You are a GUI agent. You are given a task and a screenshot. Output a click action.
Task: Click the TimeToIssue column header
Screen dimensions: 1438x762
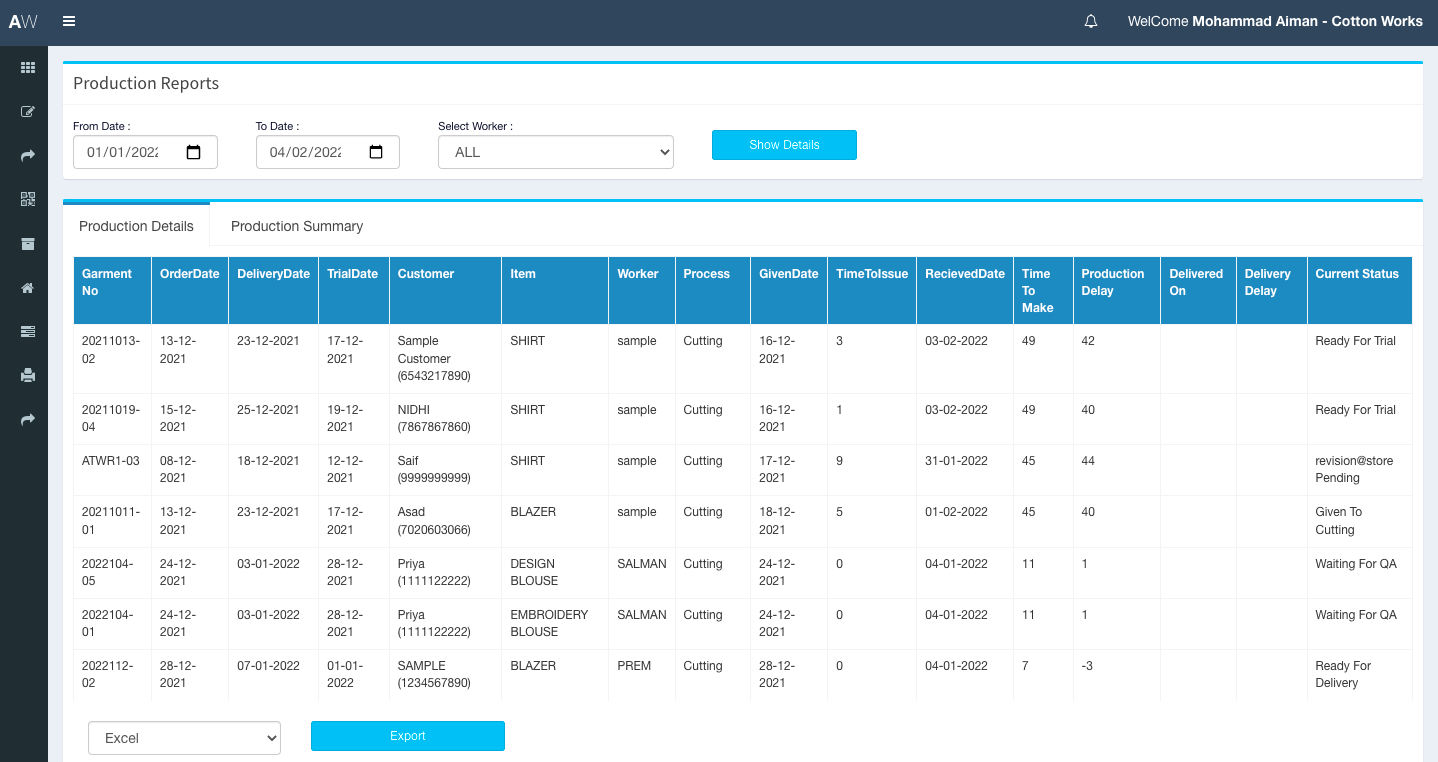[872, 290]
